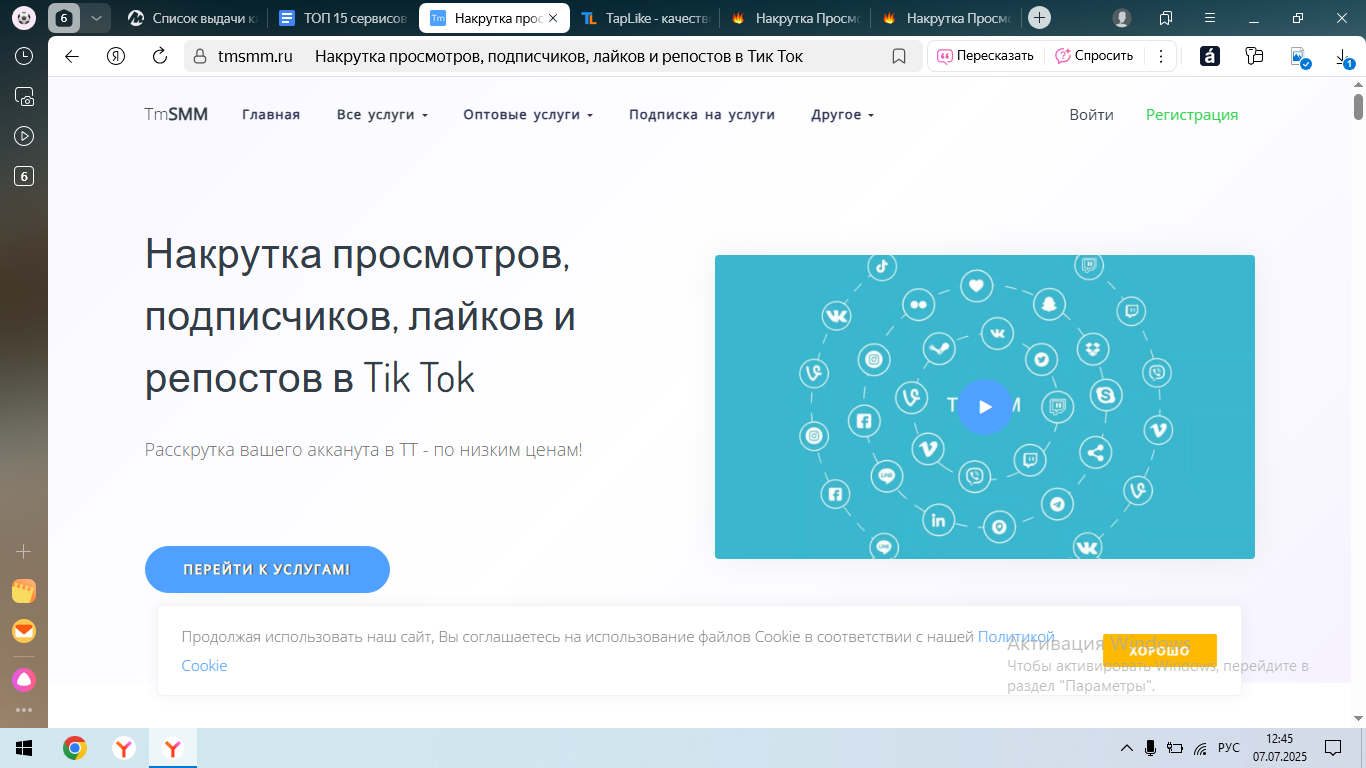The image size is (1366, 768).
Task: Click the user account icon in title bar
Action: point(1122,18)
